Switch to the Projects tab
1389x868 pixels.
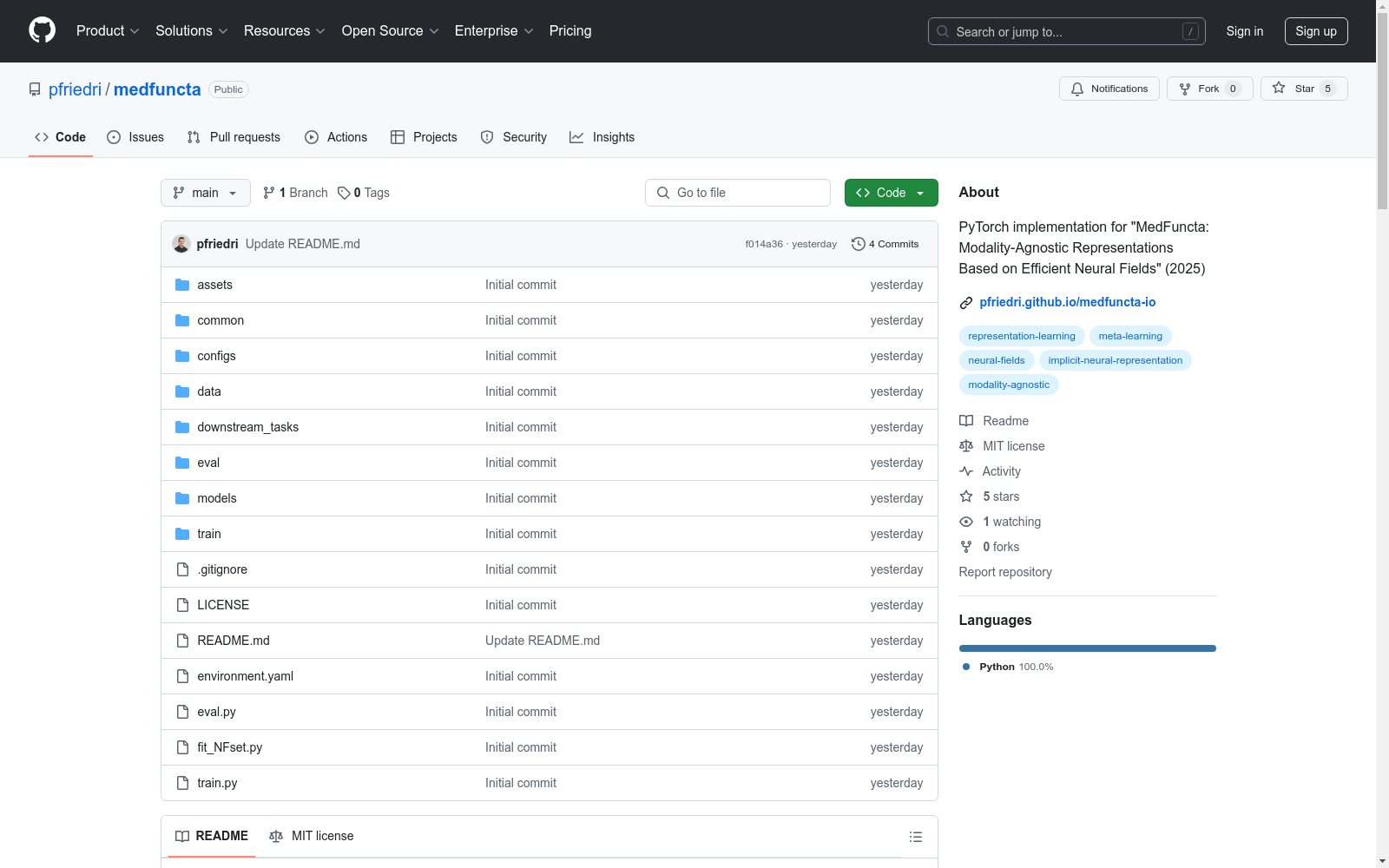[424, 137]
